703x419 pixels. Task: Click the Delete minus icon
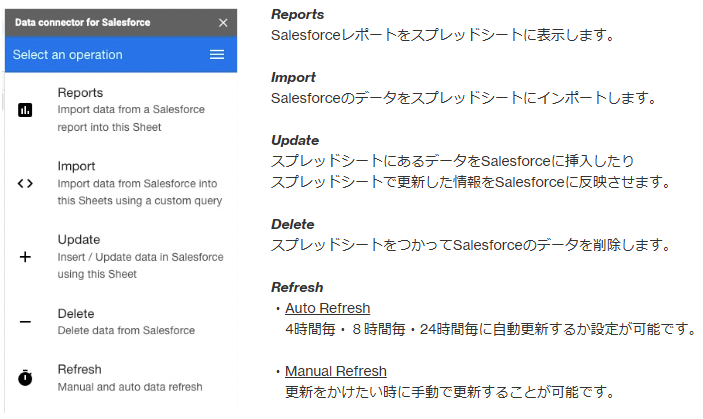(25, 322)
